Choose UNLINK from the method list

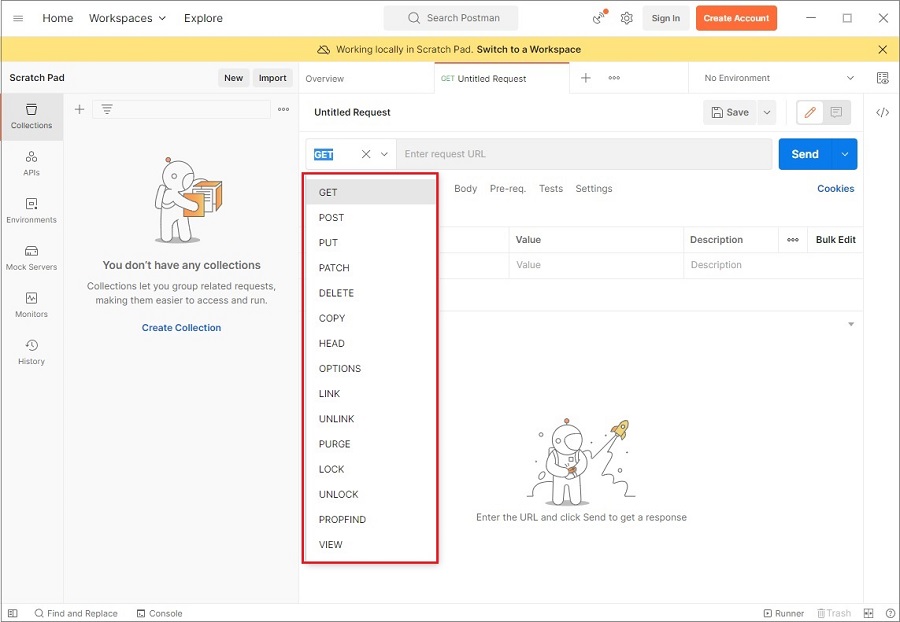(370, 419)
